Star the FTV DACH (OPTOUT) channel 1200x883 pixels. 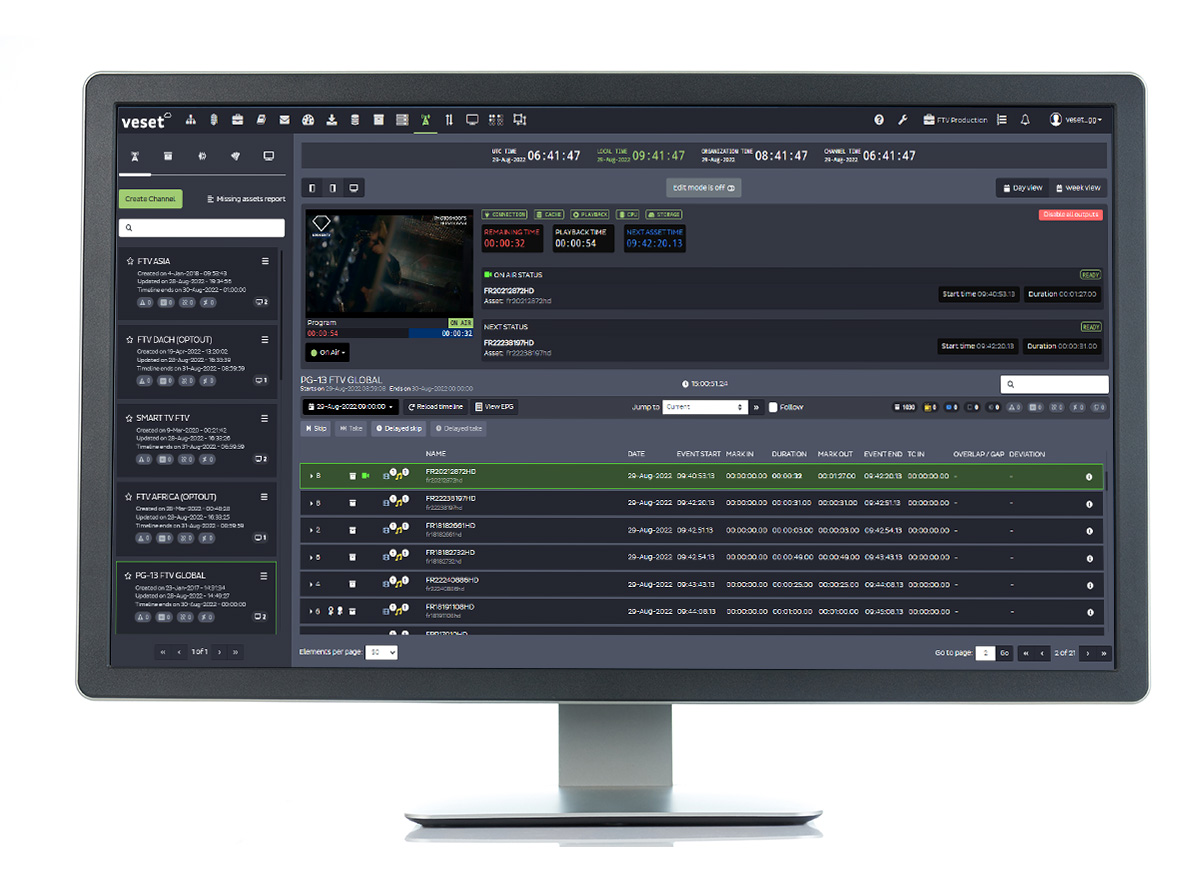pyautogui.click(x=130, y=340)
